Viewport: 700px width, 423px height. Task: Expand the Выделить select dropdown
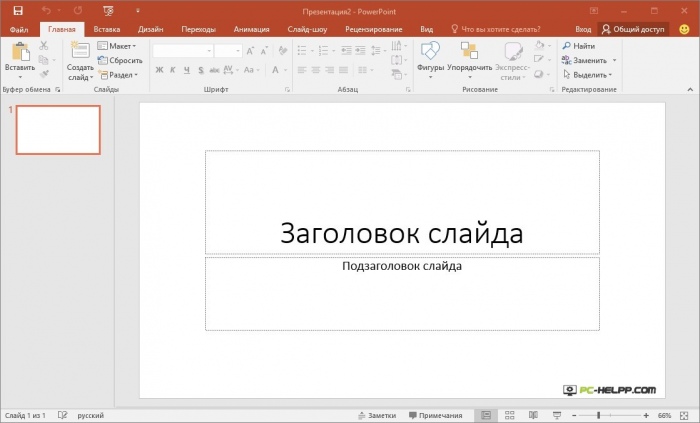coord(590,74)
